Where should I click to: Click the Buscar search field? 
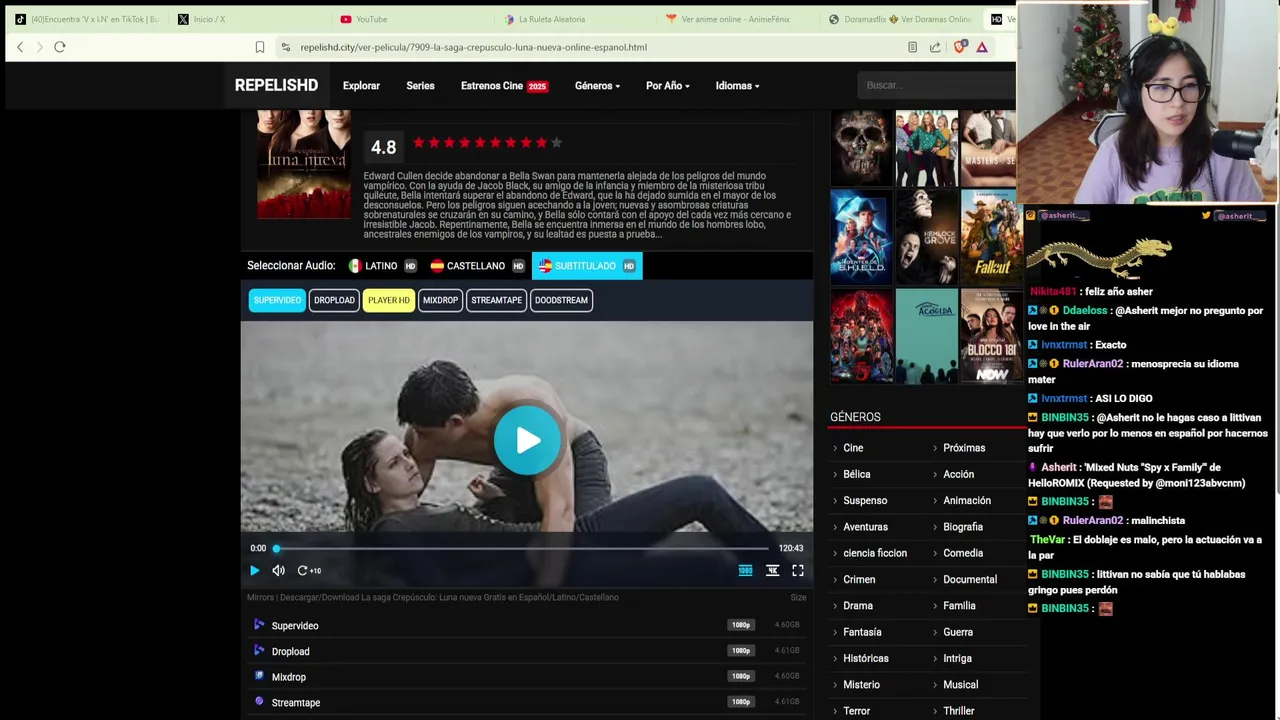936,85
